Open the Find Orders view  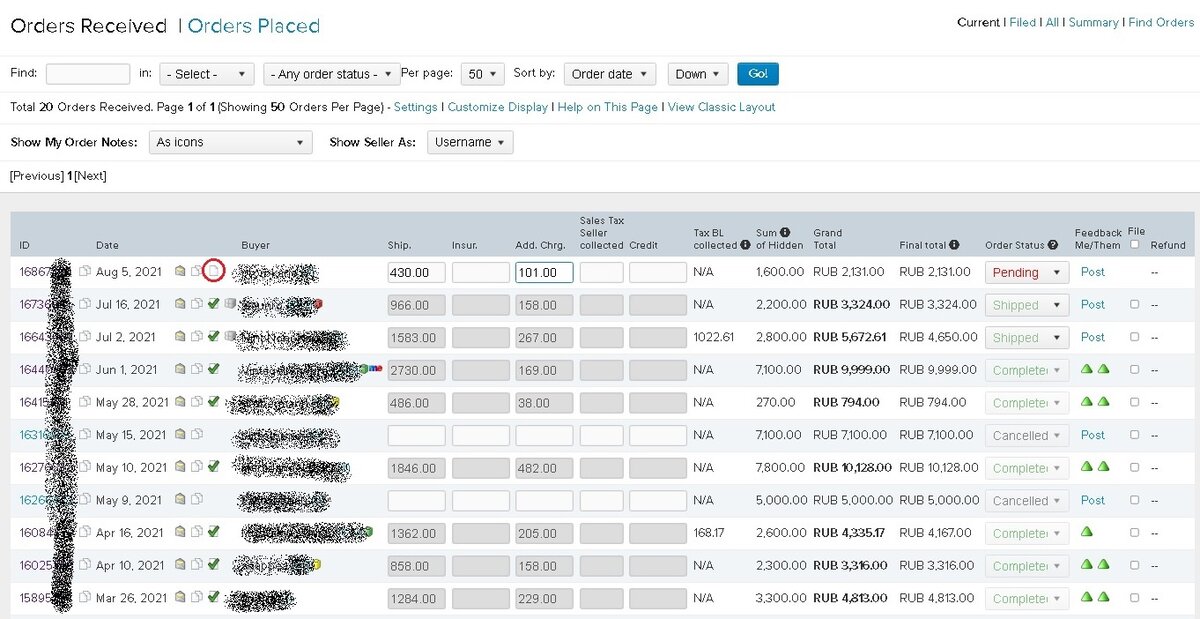(x=1161, y=22)
